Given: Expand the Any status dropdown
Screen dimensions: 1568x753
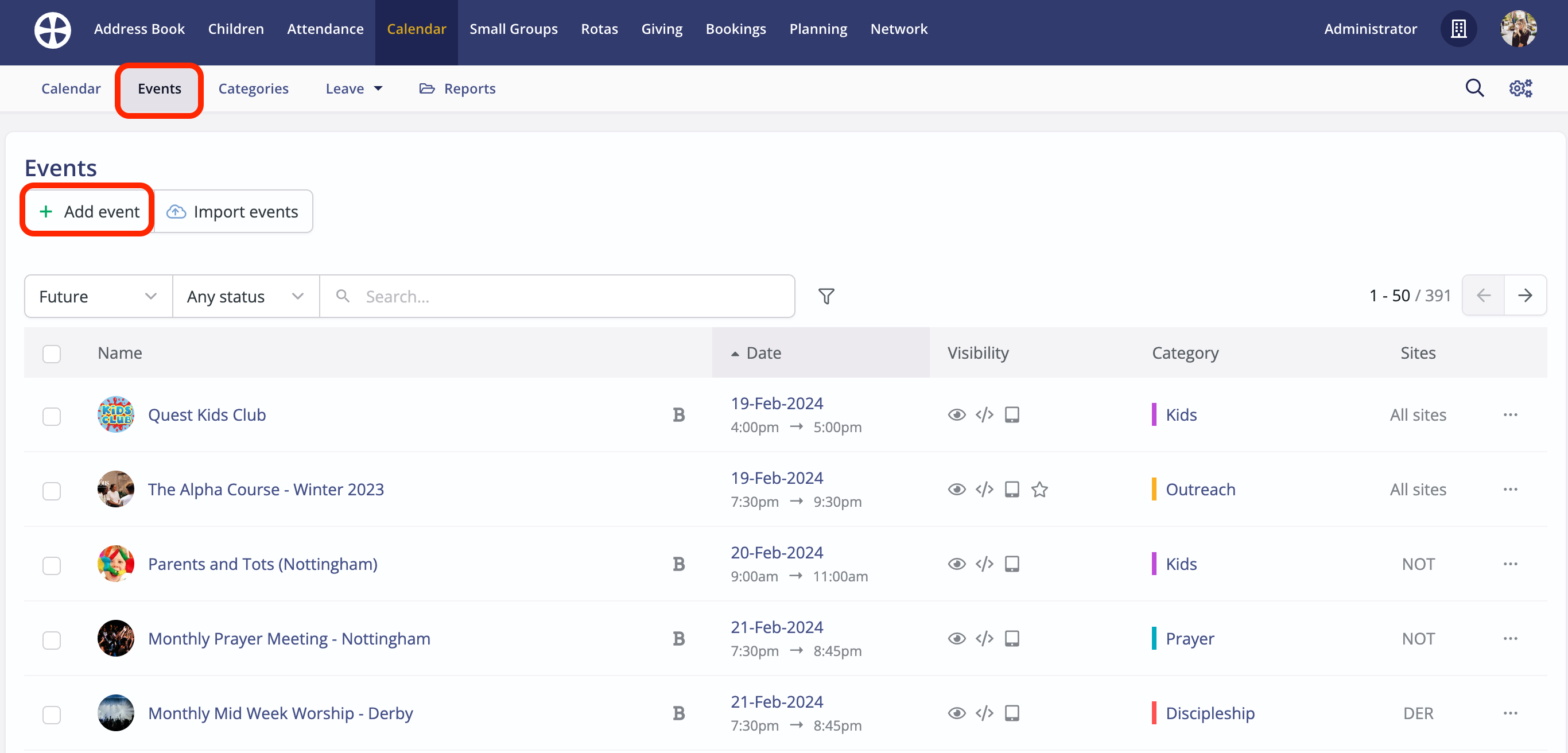Looking at the screenshot, I should pos(245,297).
